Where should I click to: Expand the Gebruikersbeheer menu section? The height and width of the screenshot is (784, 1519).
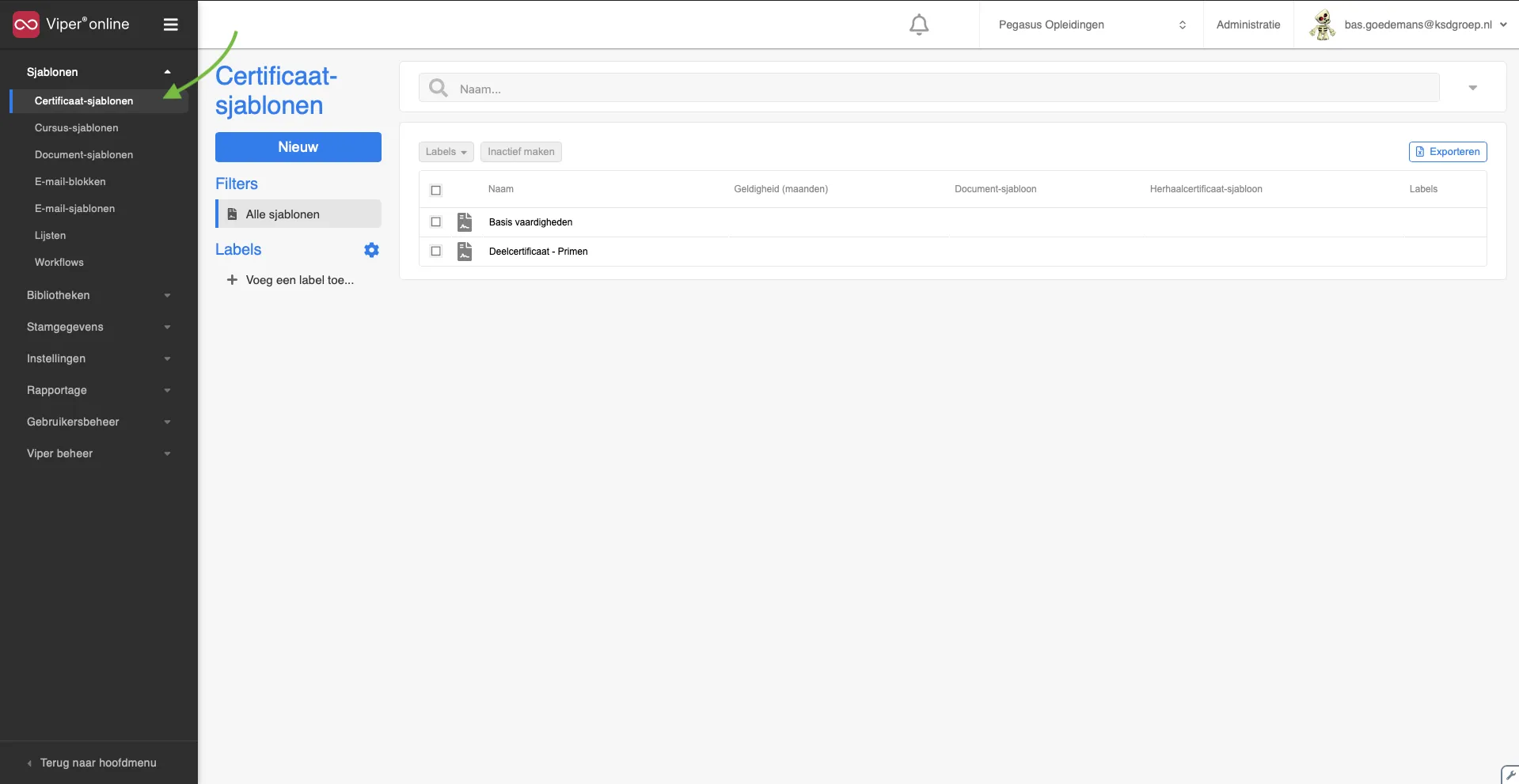click(98, 422)
